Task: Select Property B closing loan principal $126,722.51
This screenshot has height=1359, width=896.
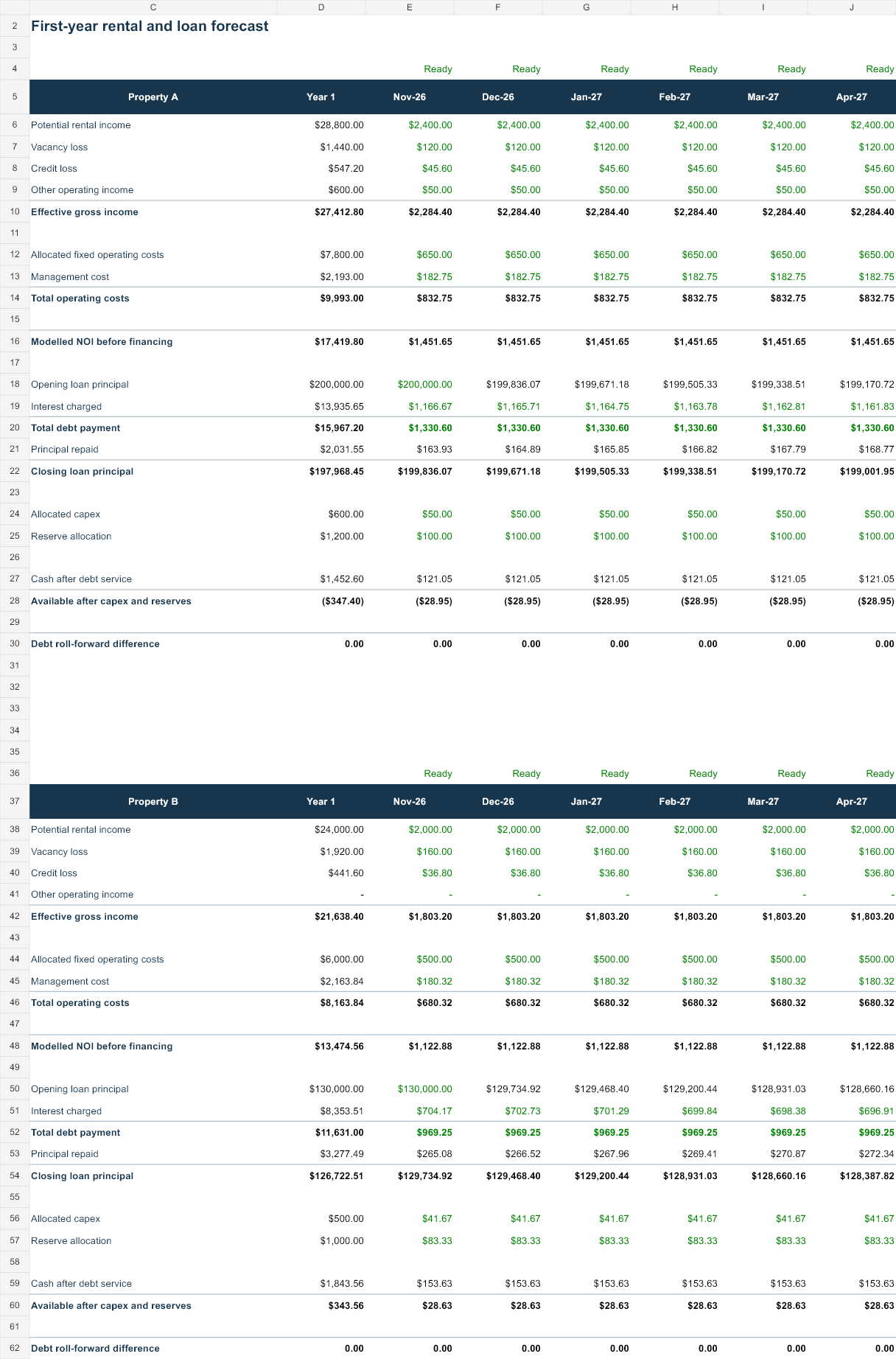Action: tap(337, 1176)
